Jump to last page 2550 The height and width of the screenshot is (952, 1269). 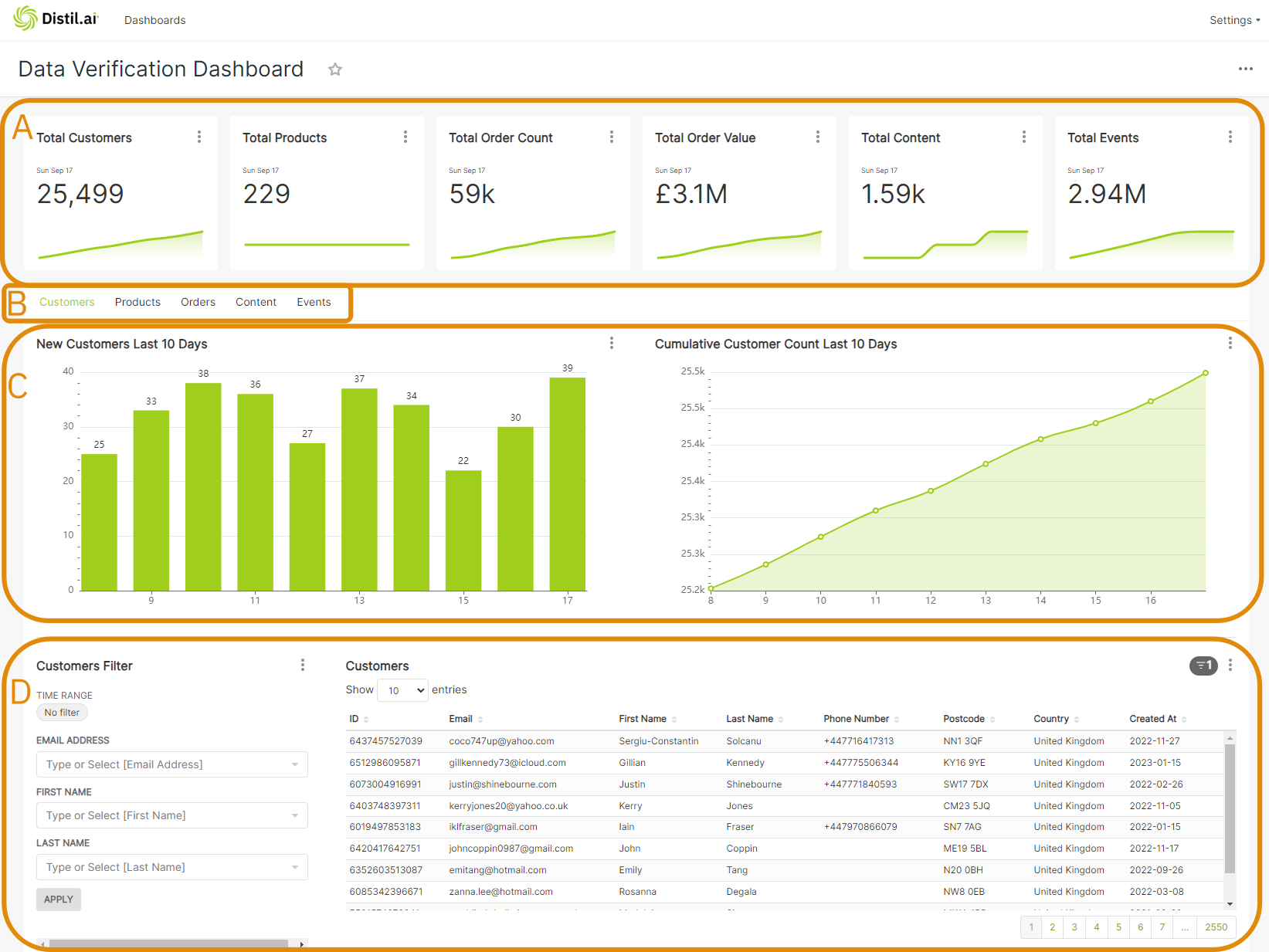(x=1216, y=927)
